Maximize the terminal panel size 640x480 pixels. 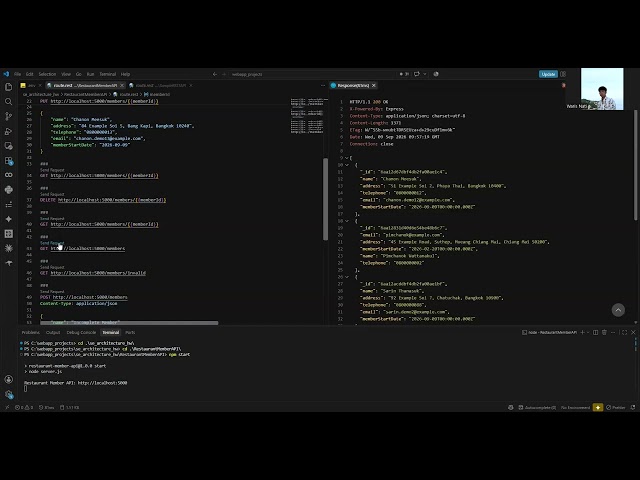coord(624,333)
